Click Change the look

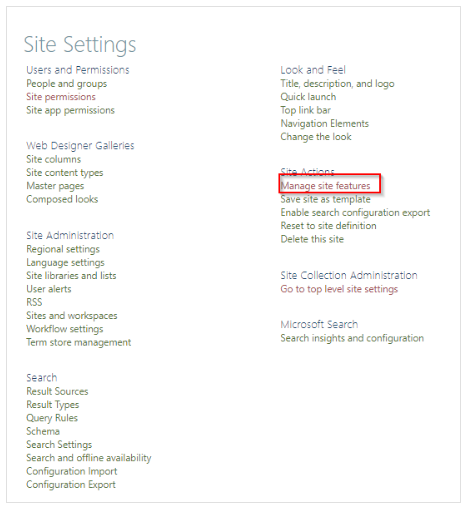click(x=316, y=137)
